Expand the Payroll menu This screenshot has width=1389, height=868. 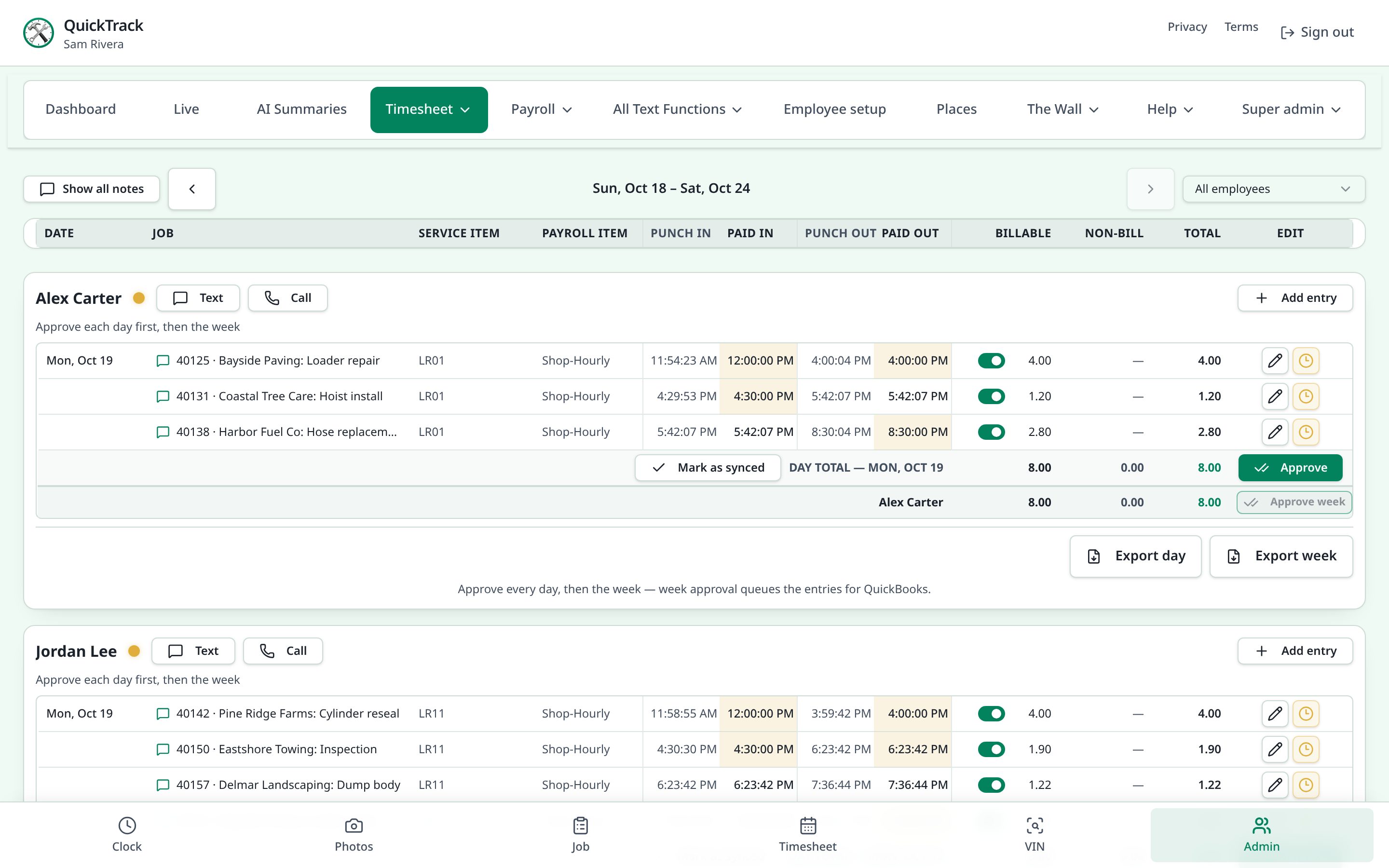tap(541, 109)
